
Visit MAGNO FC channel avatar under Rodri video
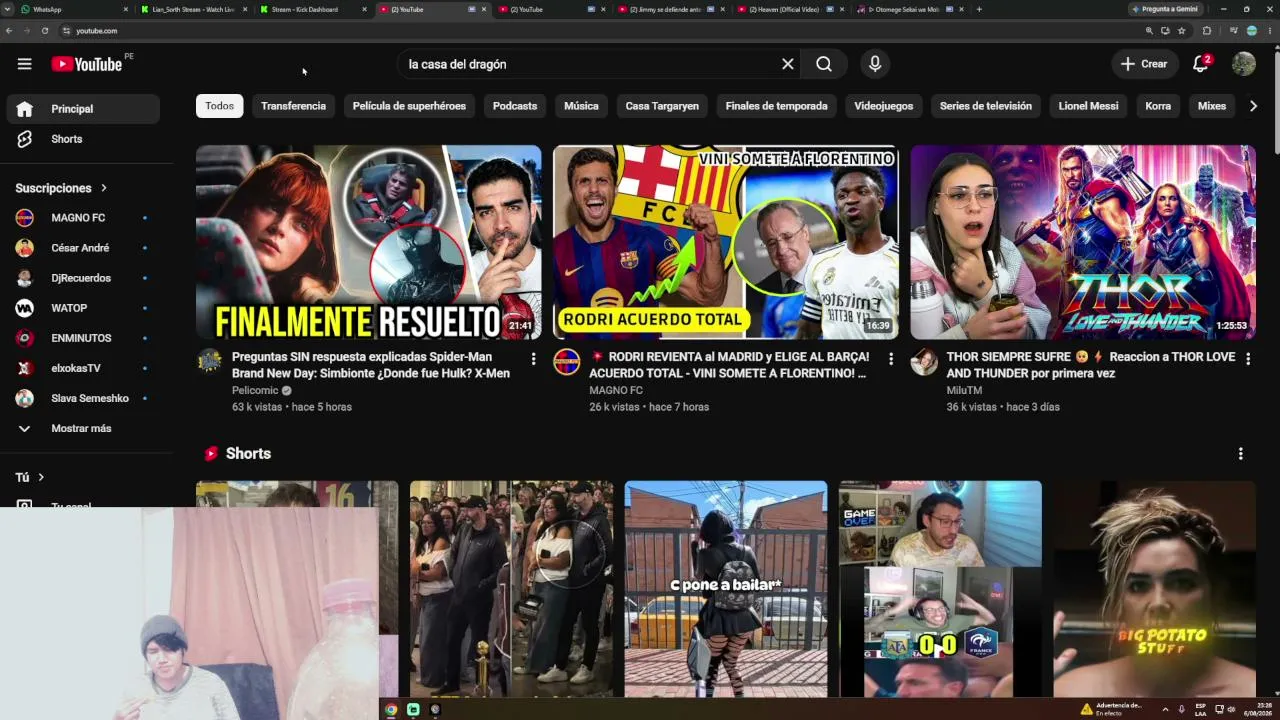567,361
